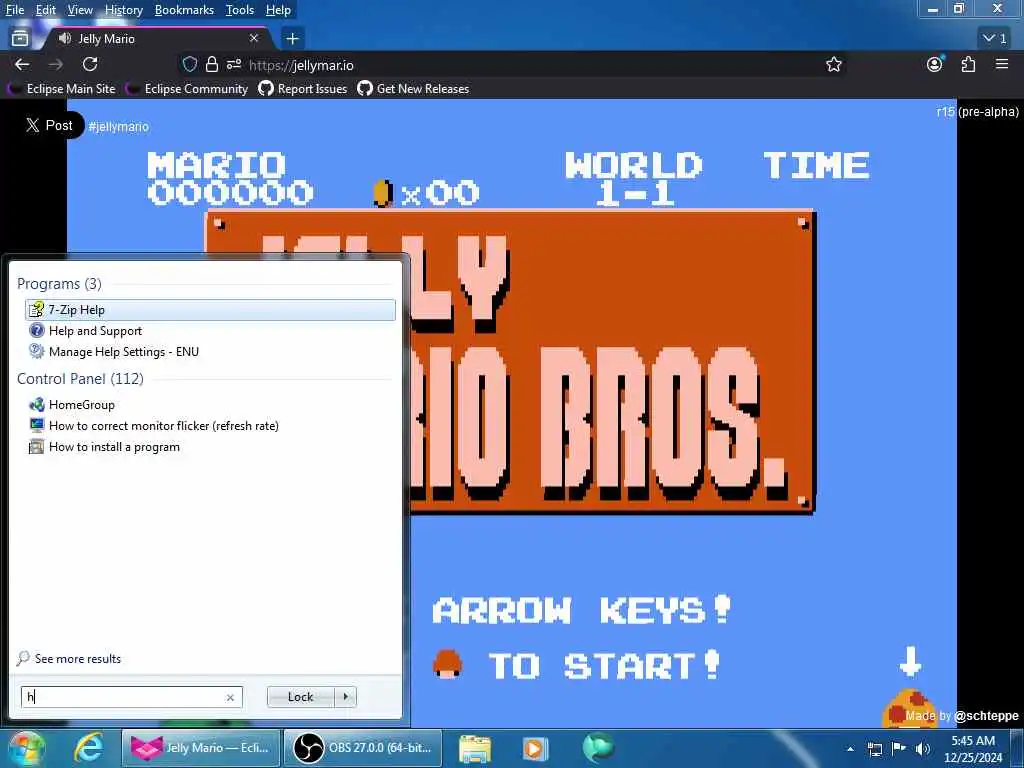Open the network tray icon
The width and height of the screenshot is (1024, 768).
click(x=874, y=749)
